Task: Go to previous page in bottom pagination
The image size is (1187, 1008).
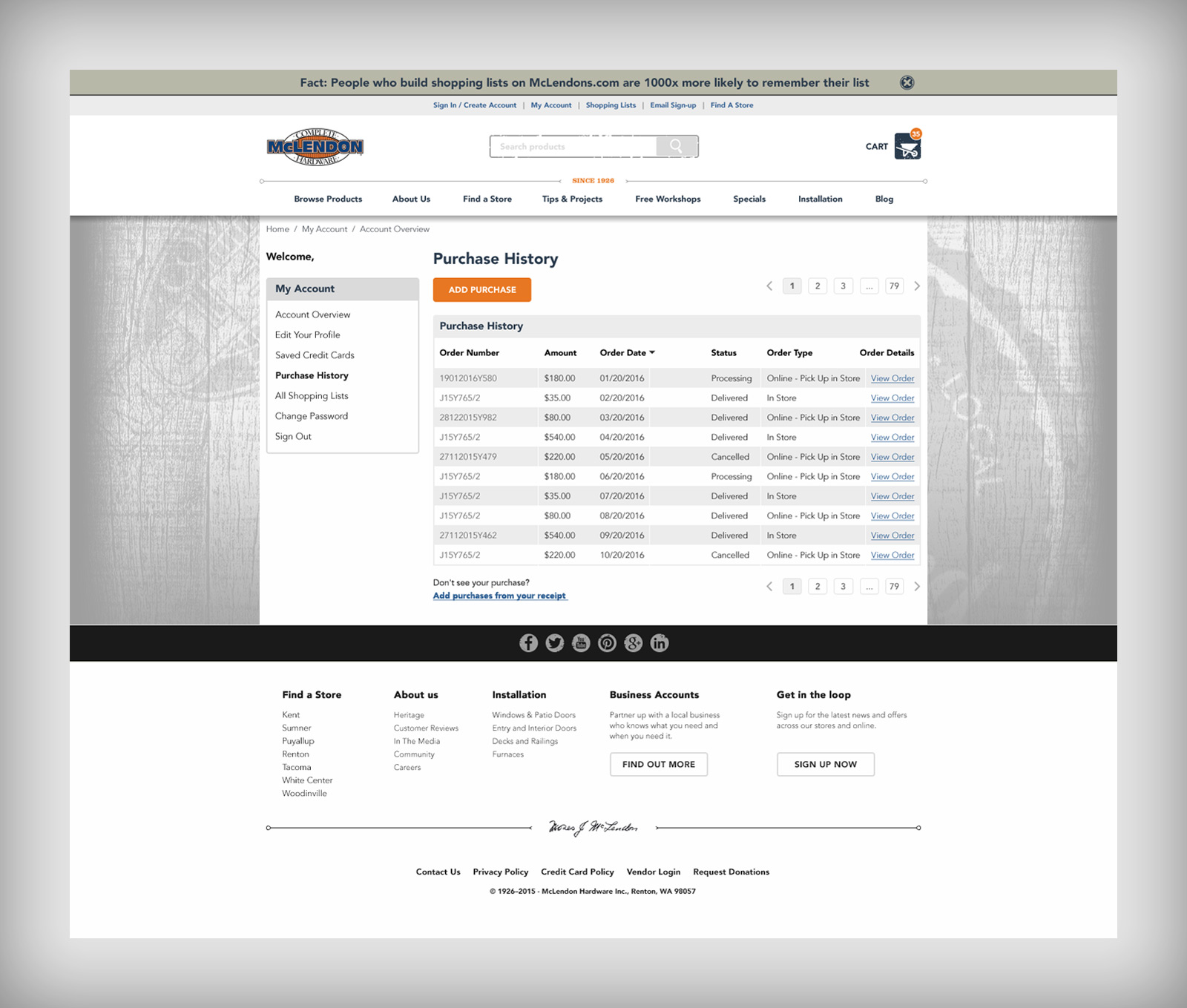Action: (769, 586)
